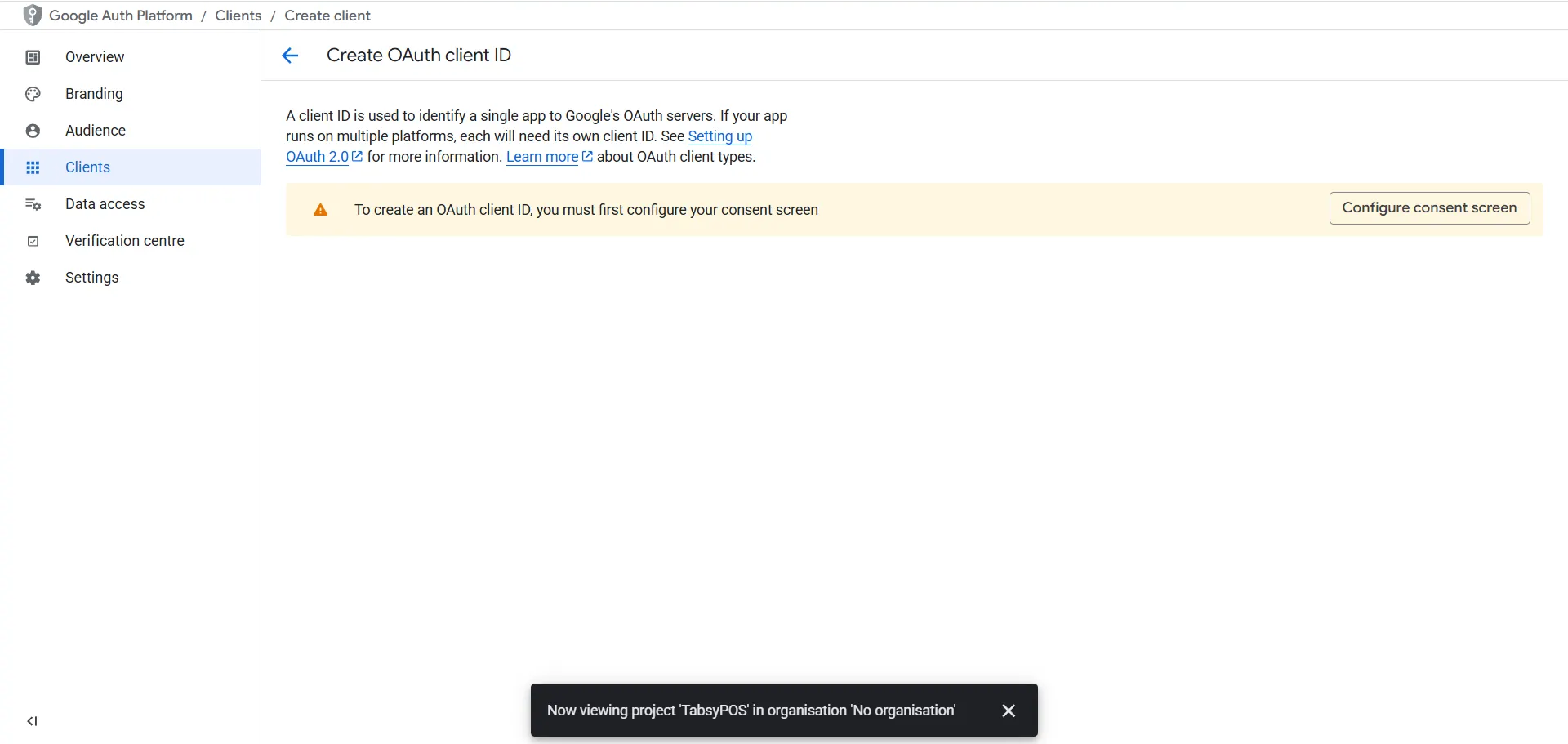Viewport: 1568px width, 744px height.
Task: Collapse the left navigation sidebar
Action: pyautogui.click(x=33, y=721)
